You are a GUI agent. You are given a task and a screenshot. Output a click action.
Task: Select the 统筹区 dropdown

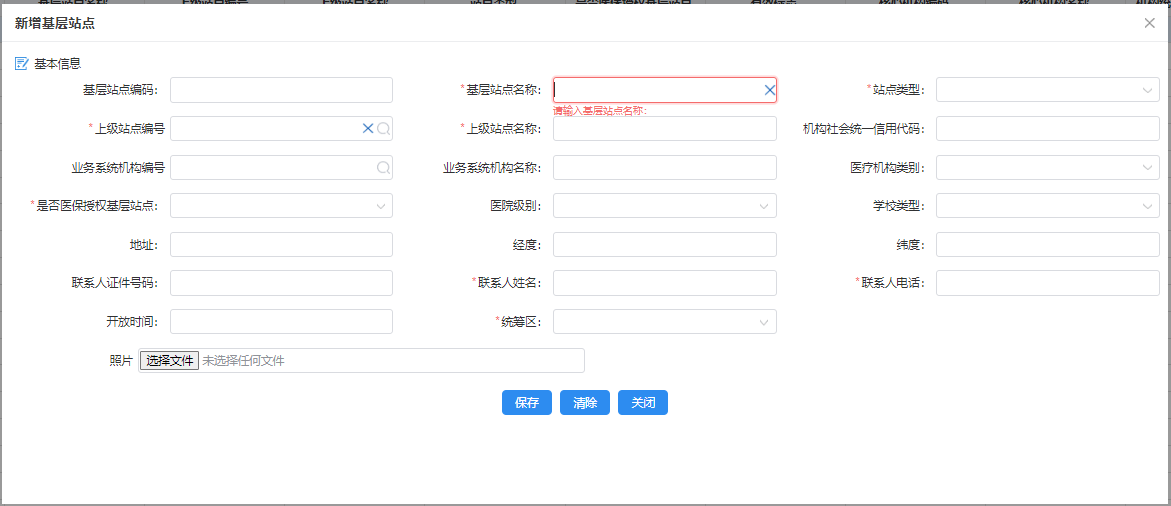point(664,322)
